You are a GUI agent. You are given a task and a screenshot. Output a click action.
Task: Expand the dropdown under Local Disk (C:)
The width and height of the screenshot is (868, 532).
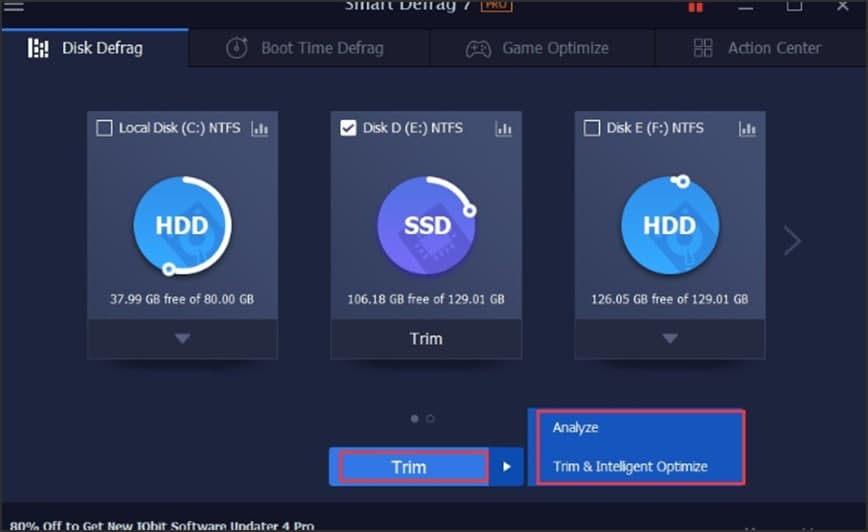point(182,338)
